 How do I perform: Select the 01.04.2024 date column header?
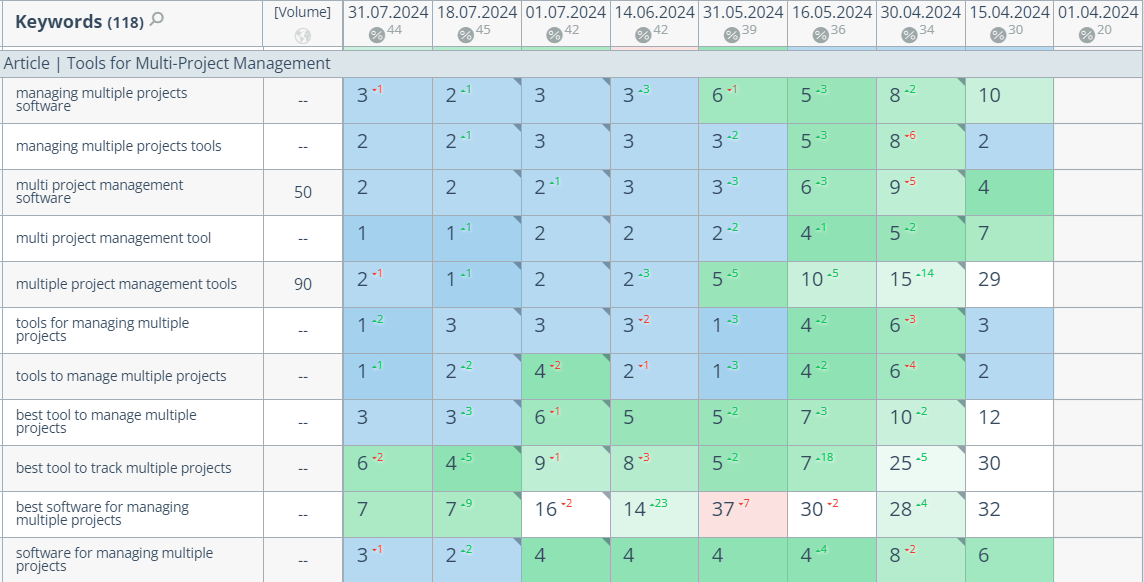pyautogui.click(x=1098, y=12)
